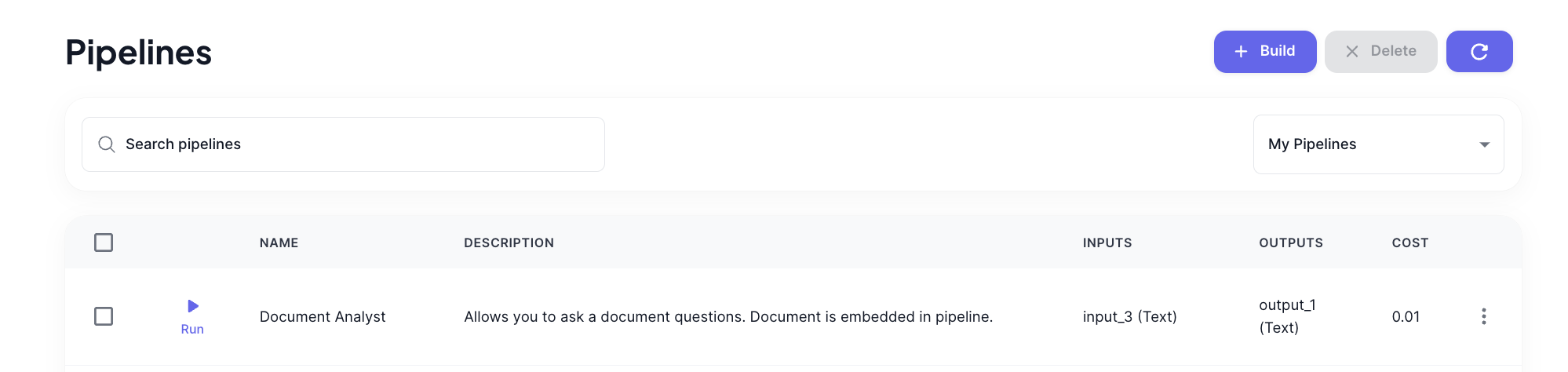Viewport: 1568px width, 372px height.
Task: Click the Run play icon for Document Analyst
Action: coord(193,306)
